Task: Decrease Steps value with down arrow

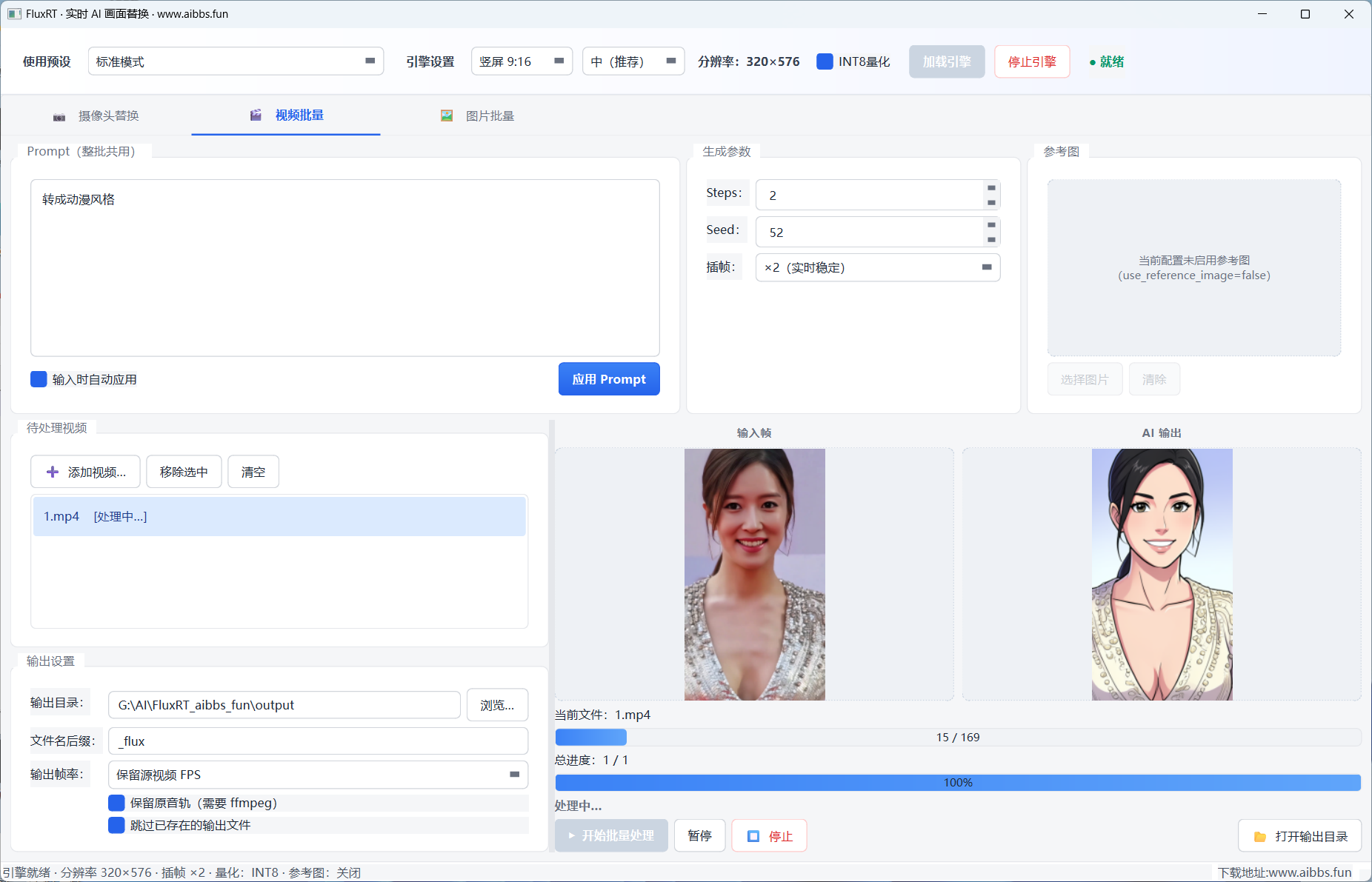Action: 991,202
